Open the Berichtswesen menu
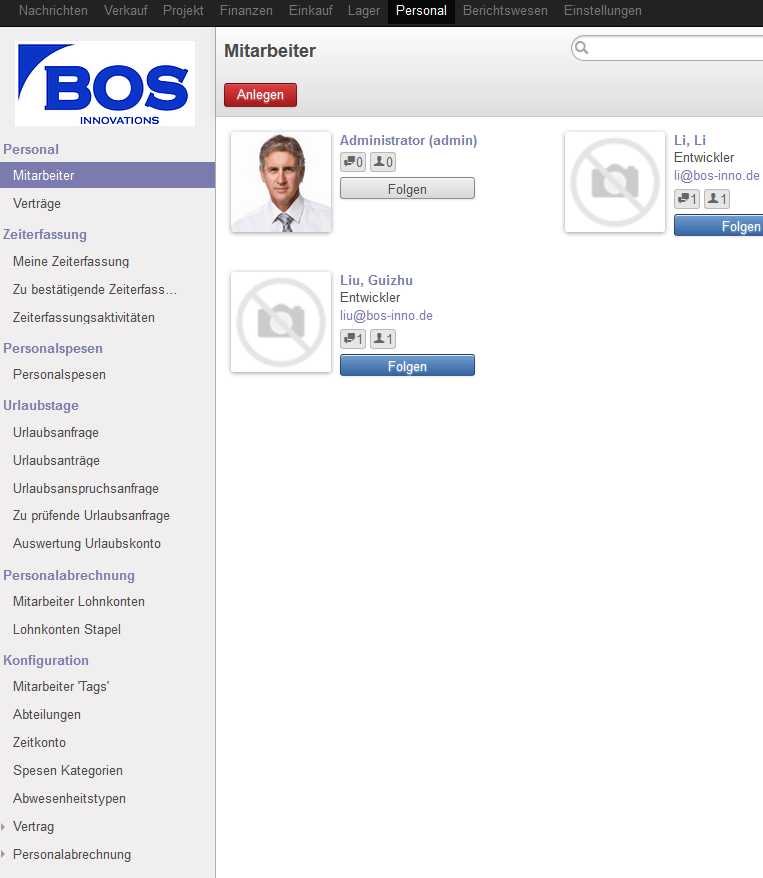763x878 pixels. click(505, 11)
